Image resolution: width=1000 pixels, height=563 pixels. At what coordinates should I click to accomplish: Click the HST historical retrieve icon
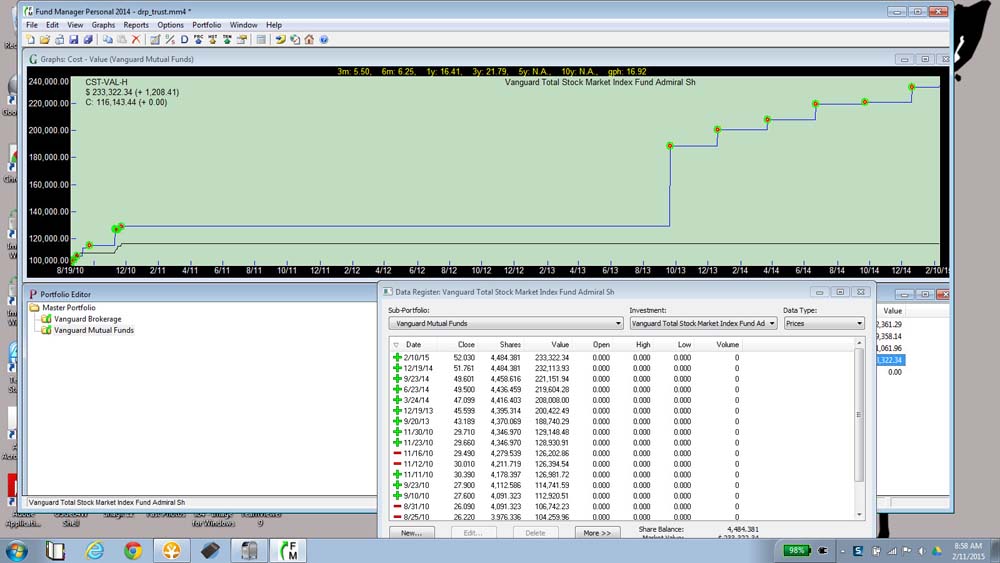[212, 40]
